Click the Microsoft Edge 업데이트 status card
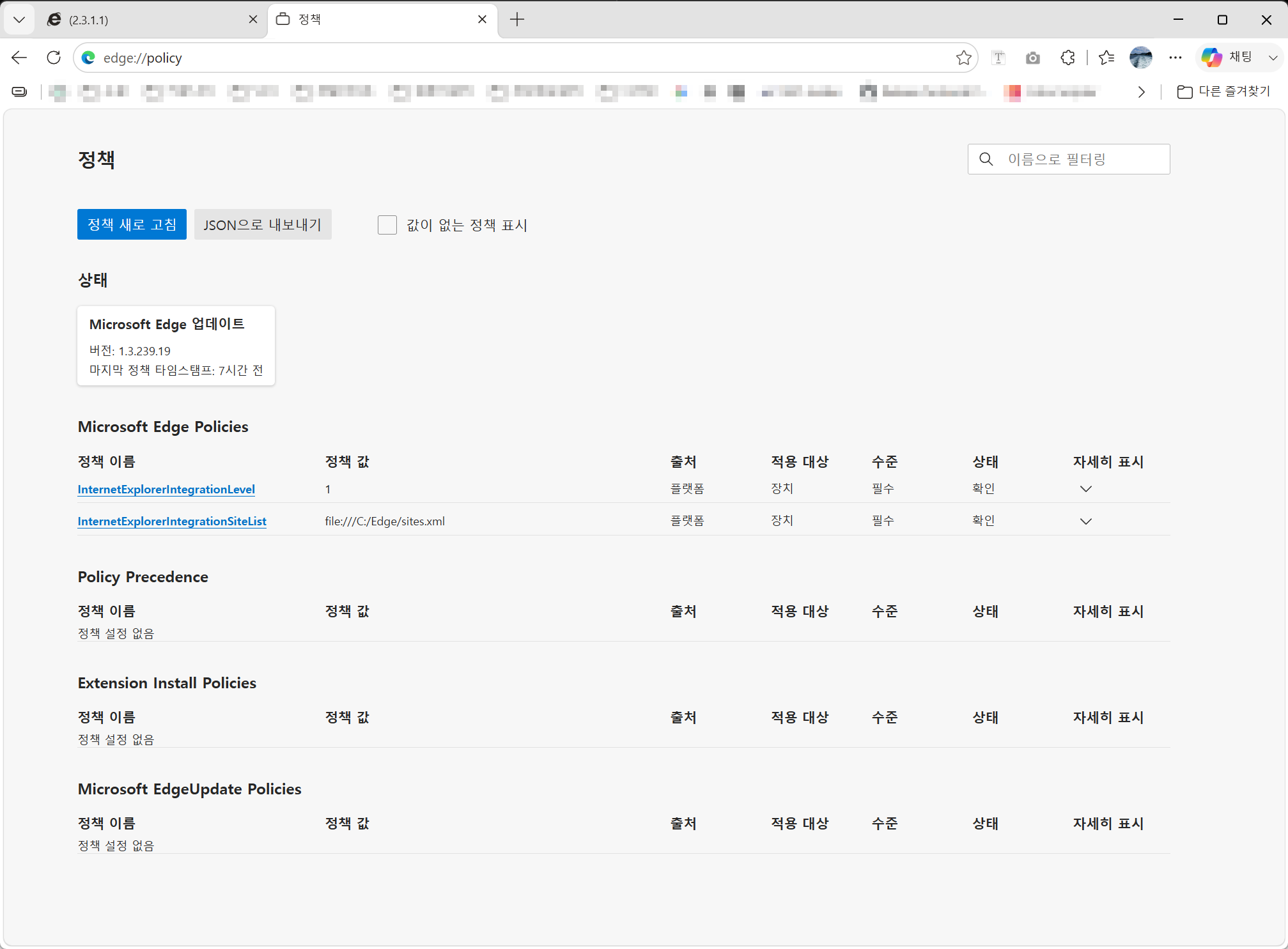Image resolution: width=1288 pixels, height=949 pixels. click(x=176, y=346)
